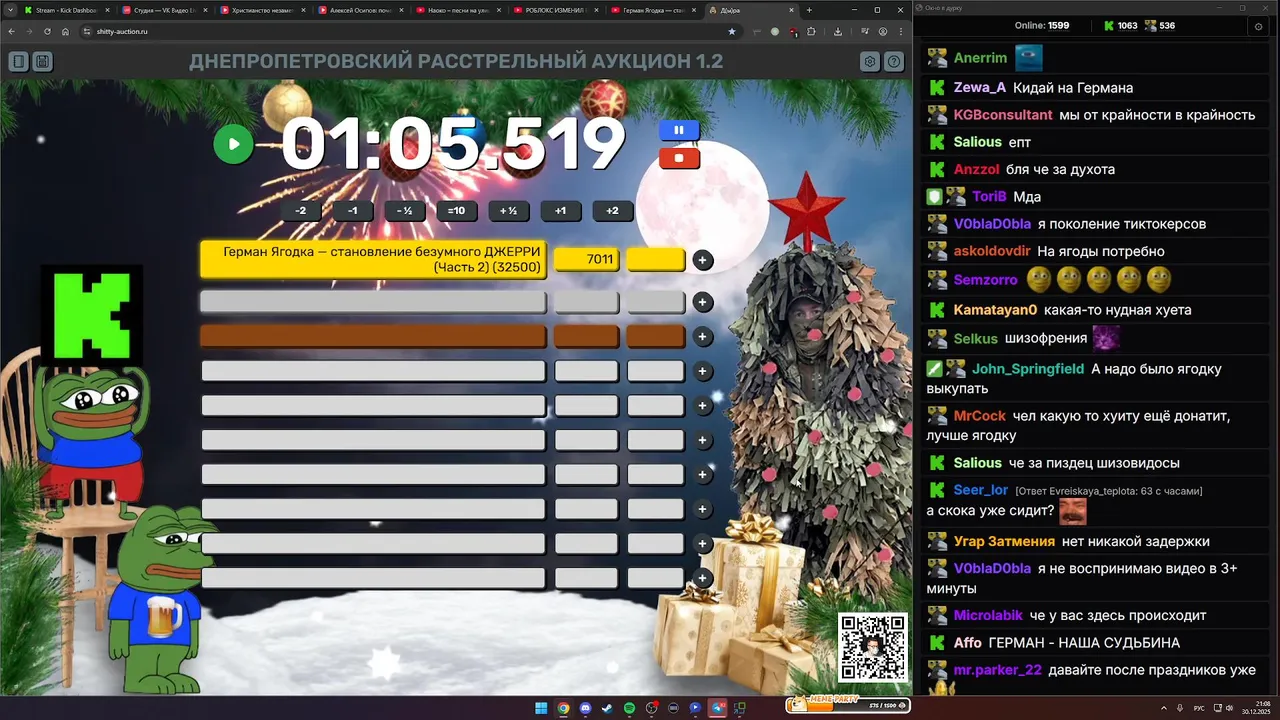This screenshot has width=1280, height=720.
Task: Open the auction settings gear icon
Action: click(870, 62)
